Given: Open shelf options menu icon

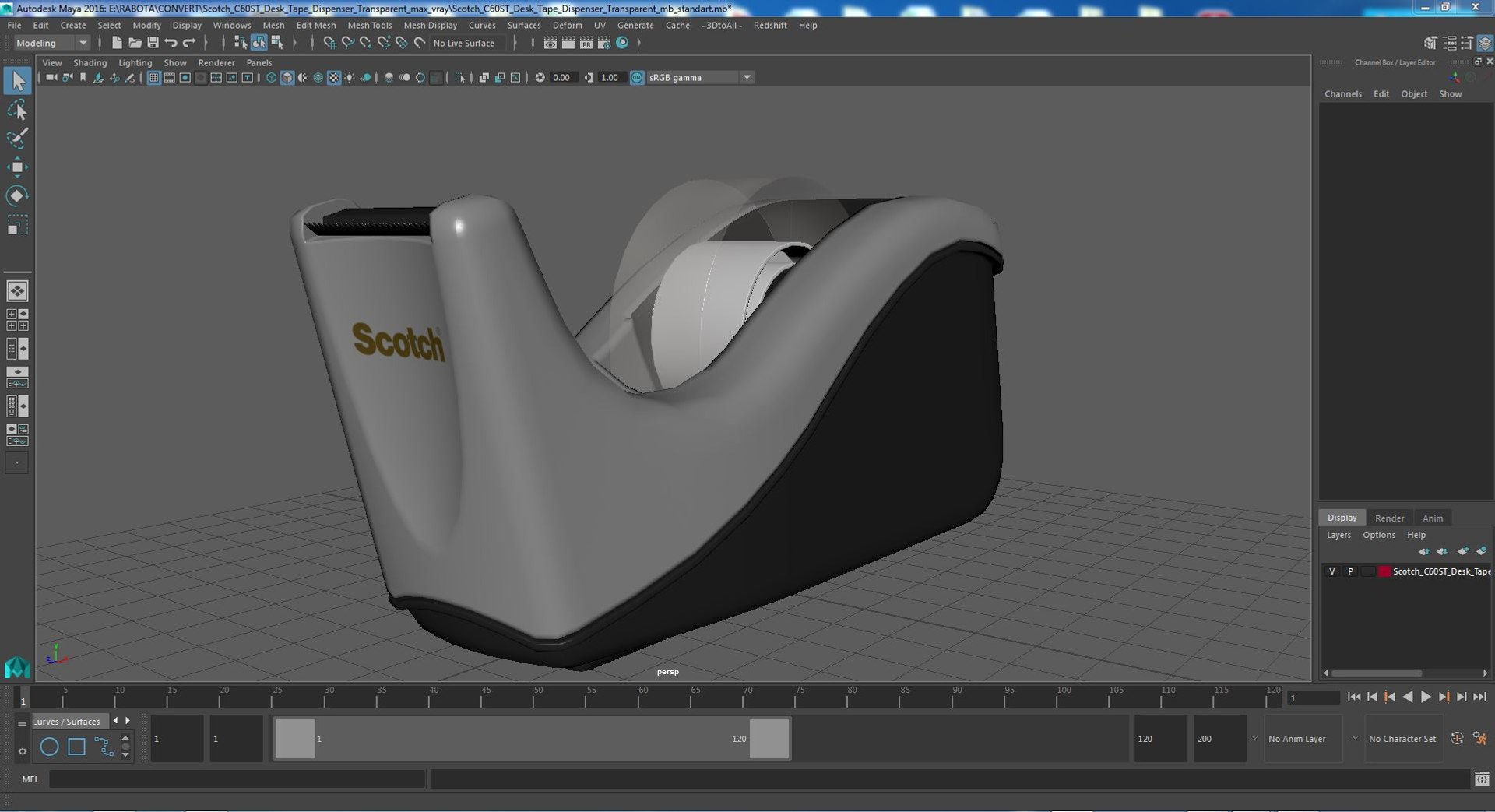Looking at the screenshot, I should coord(22,723).
